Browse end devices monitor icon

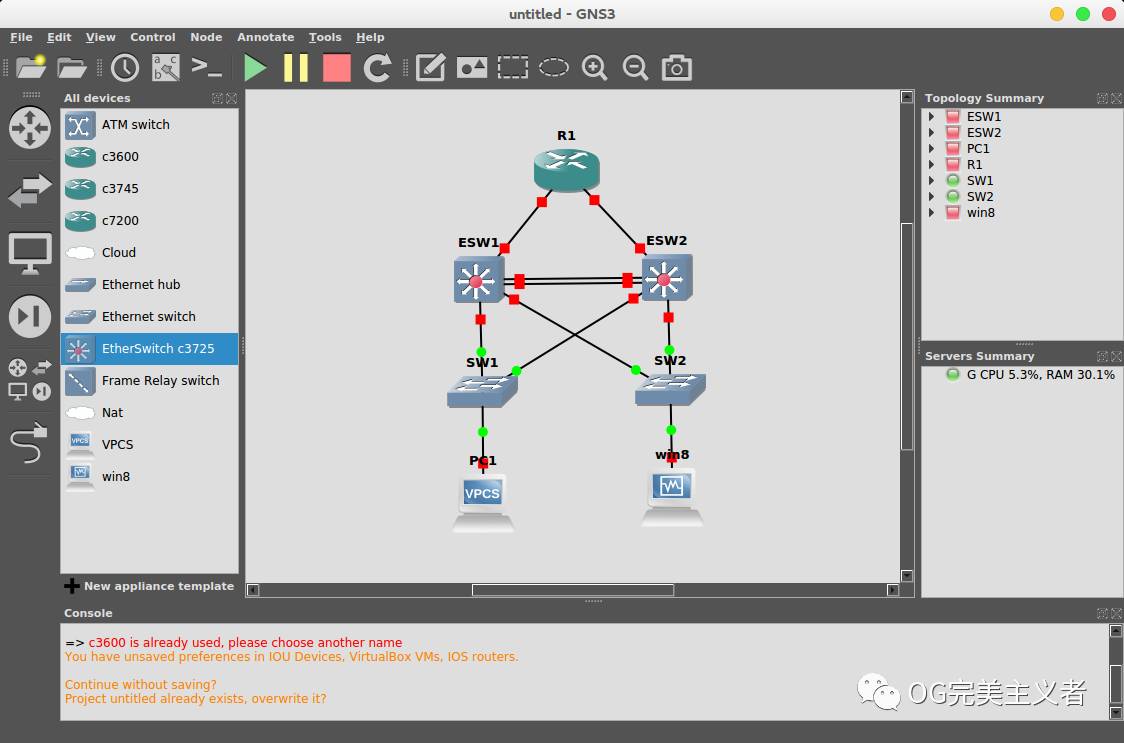[x=29, y=254]
